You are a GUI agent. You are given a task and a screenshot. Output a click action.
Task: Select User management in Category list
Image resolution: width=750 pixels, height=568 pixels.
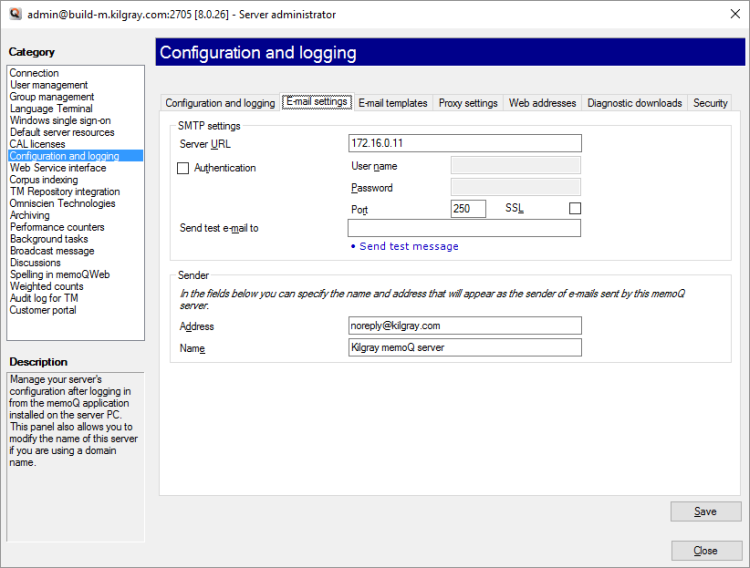49,85
